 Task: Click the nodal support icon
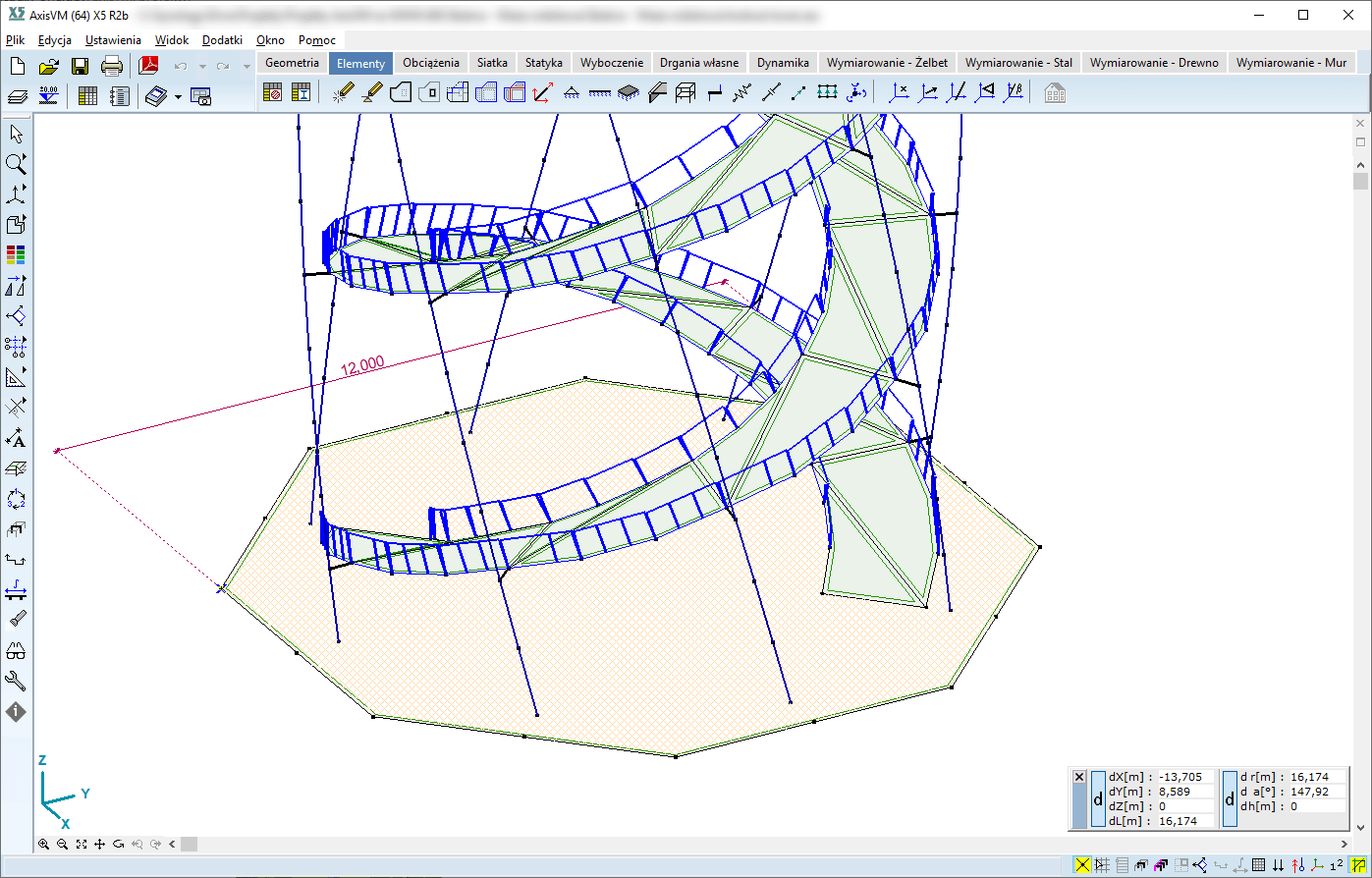(x=571, y=93)
